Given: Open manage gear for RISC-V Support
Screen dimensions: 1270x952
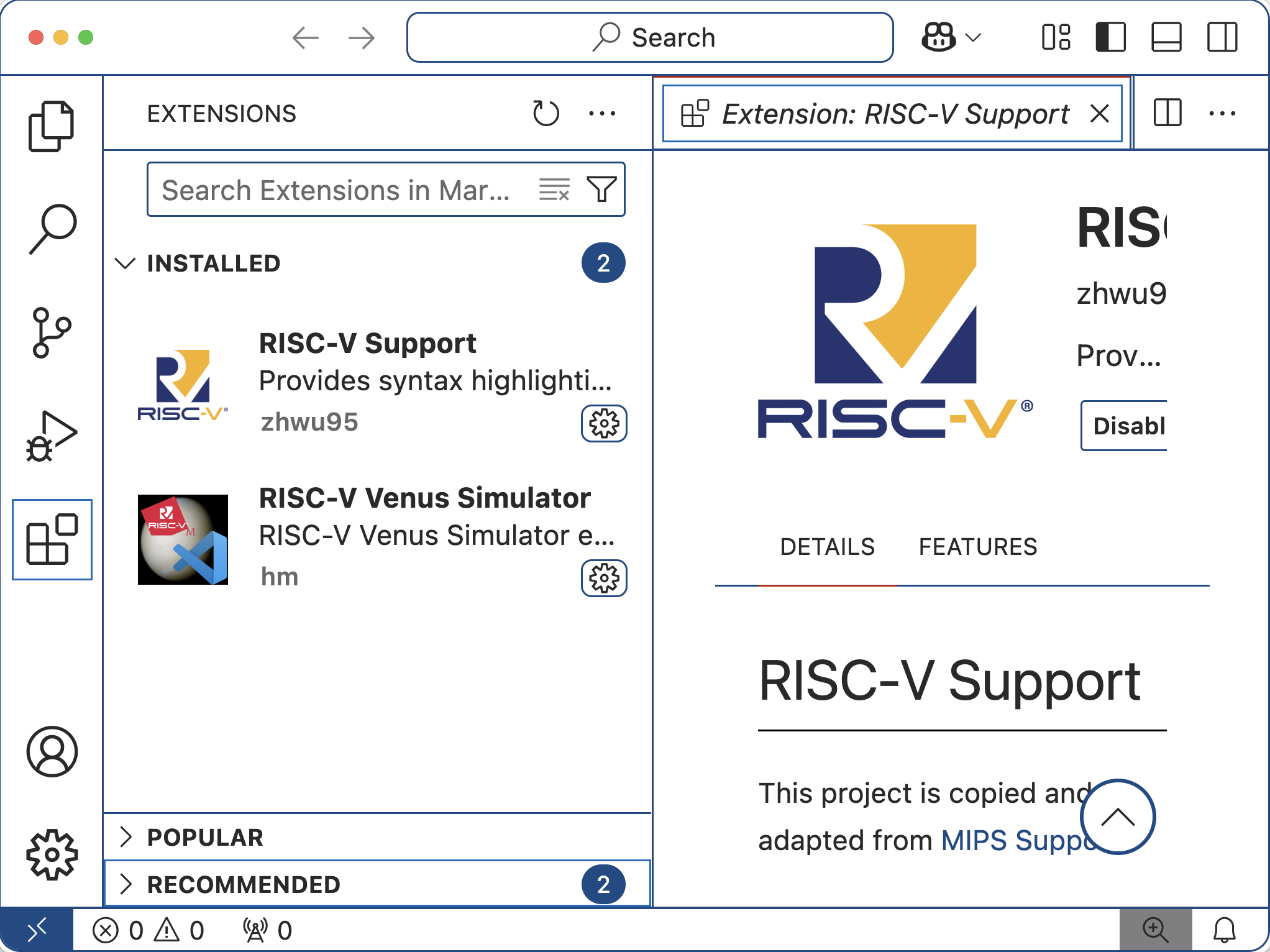Looking at the screenshot, I should click(x=604, y=424).
